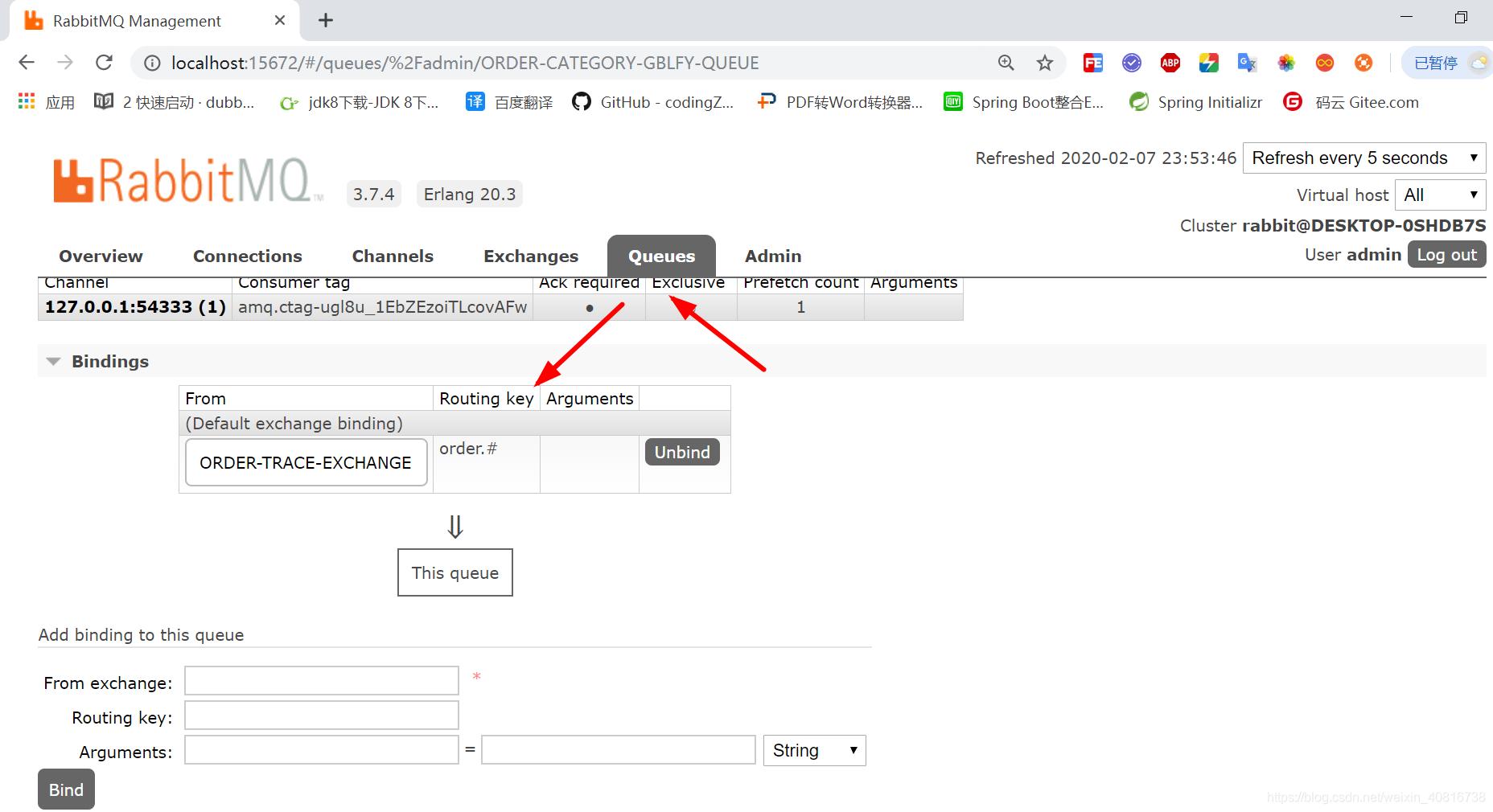Open the refresh interval dropdown
The width and height of the screenshot is (1493, 812).
1364,158
